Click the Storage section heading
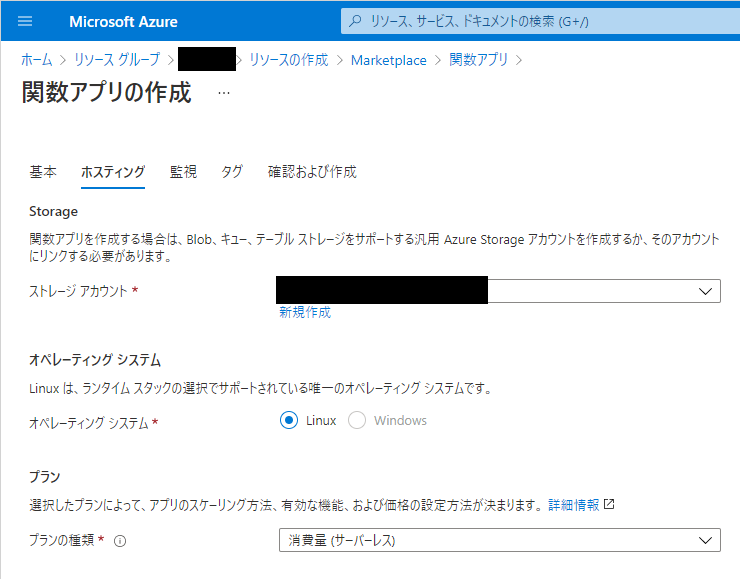 (x=53, y=211)
